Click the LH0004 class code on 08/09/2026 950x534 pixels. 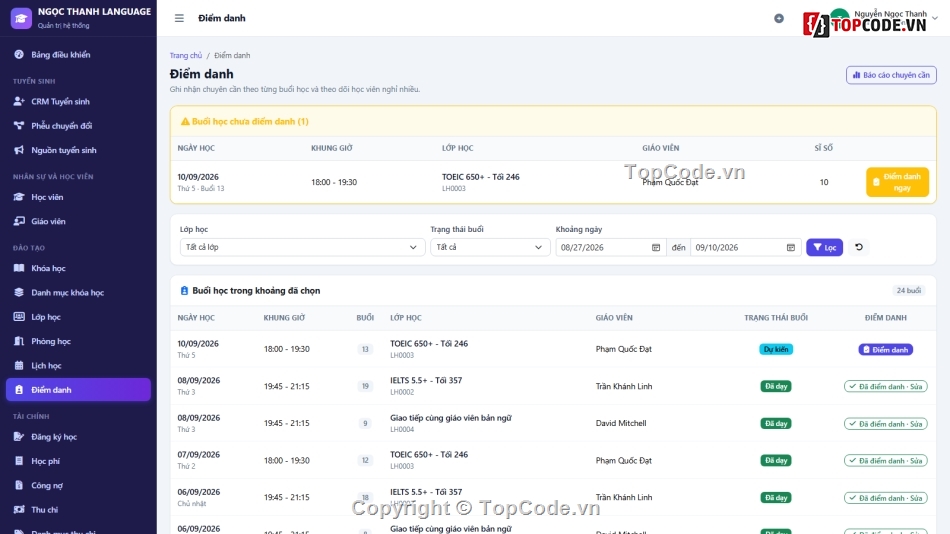pos(402,429)
